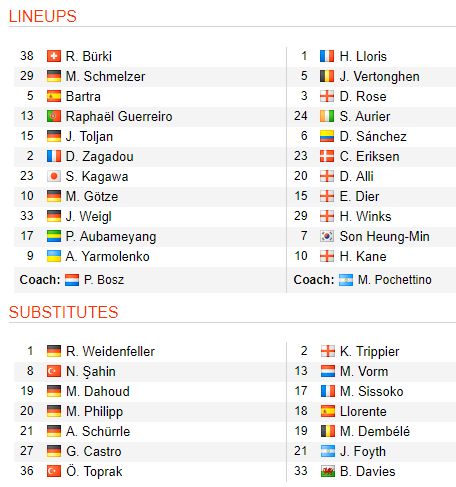Click the South Korea flag beside Son Heung-Min
Image resolution: width=456 pixels, height=487 pixels.
click(327, 236)
